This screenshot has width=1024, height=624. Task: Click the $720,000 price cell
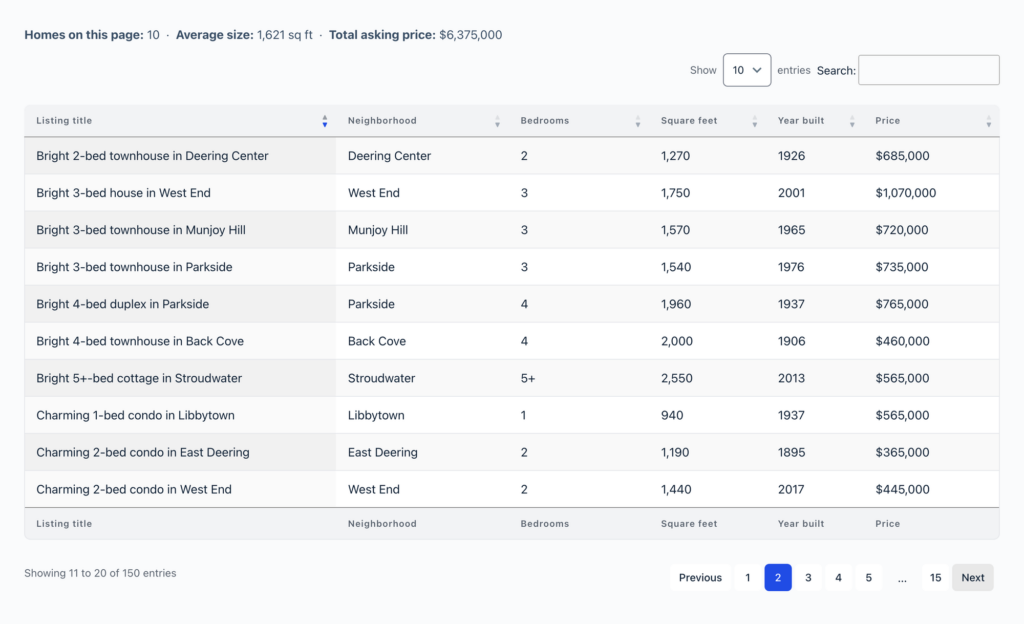coord(931,230)
